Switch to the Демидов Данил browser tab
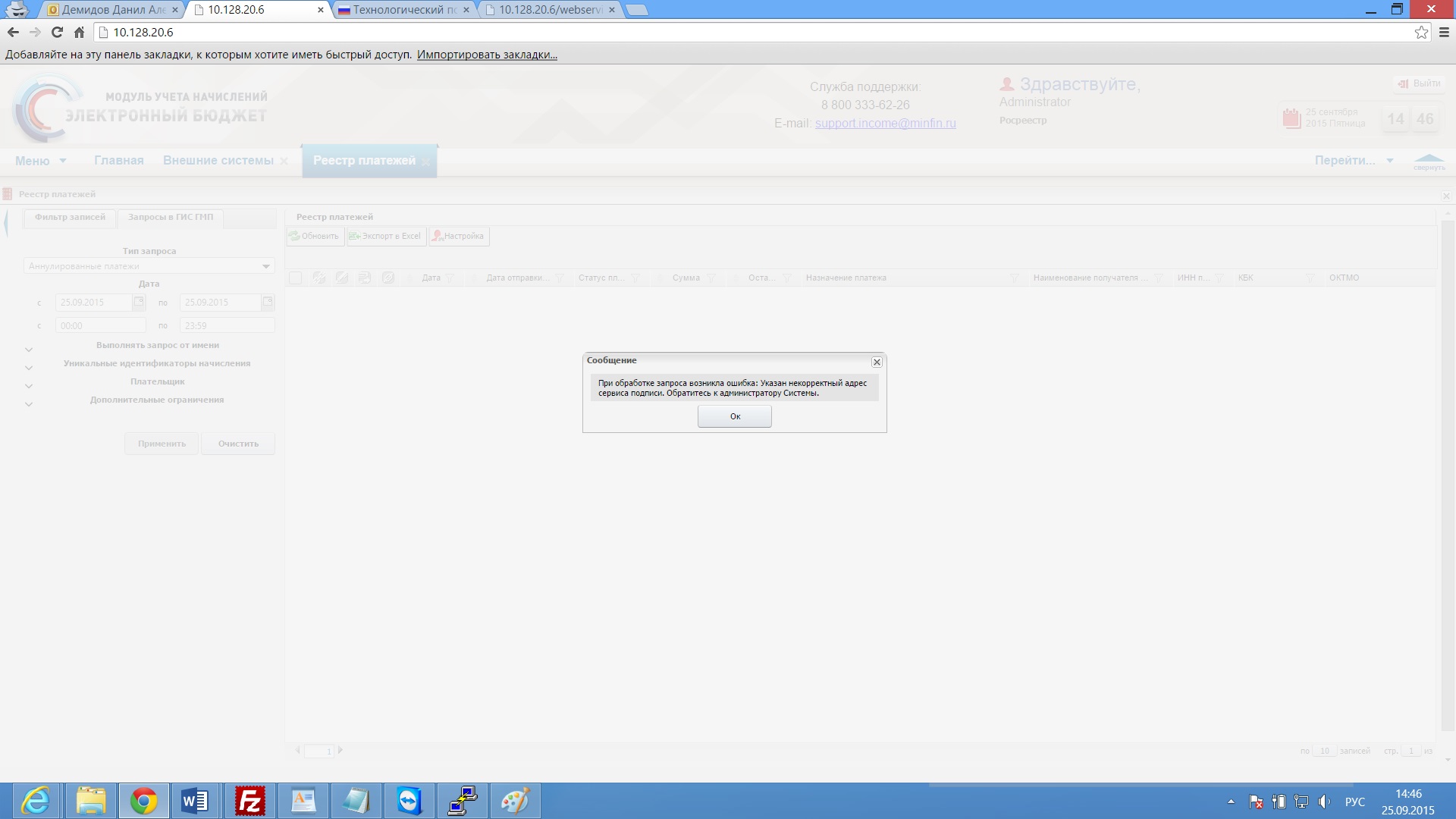The height and width of the screenshot is (819, 1456). [x=113, y=10]
